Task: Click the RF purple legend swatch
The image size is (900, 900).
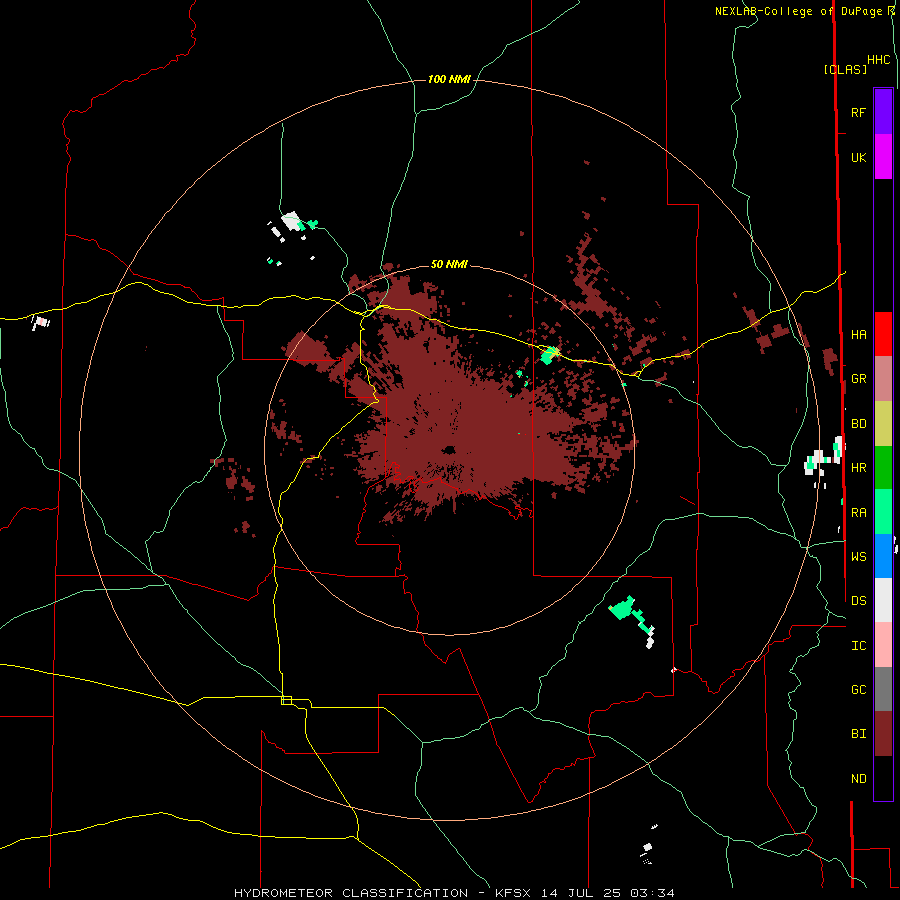Action: (x=883, y=112)
